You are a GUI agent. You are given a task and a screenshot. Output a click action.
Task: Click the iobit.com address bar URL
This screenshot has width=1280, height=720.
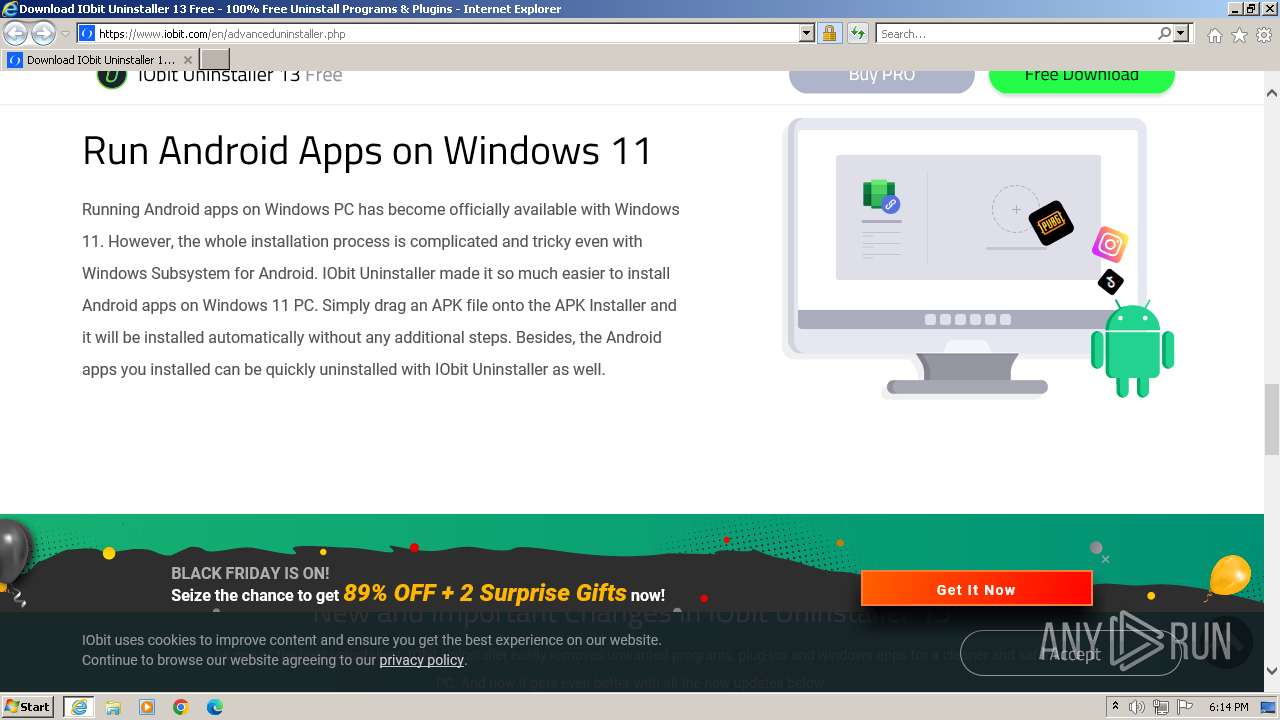(x=222, y=34)
